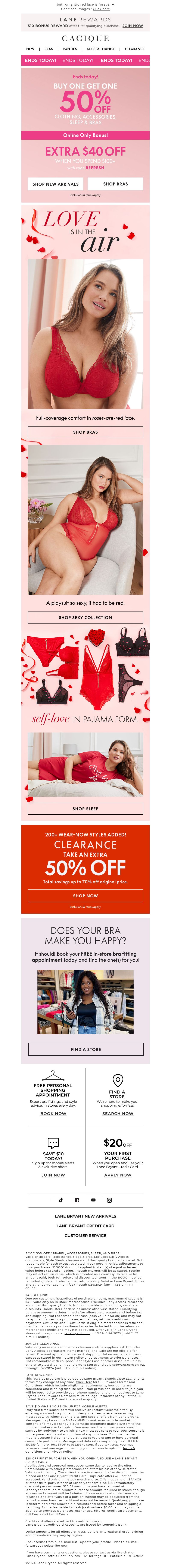Open the BRAS navigation item
The width and height of the screenshot is (171, 1568).
(49, 49)
